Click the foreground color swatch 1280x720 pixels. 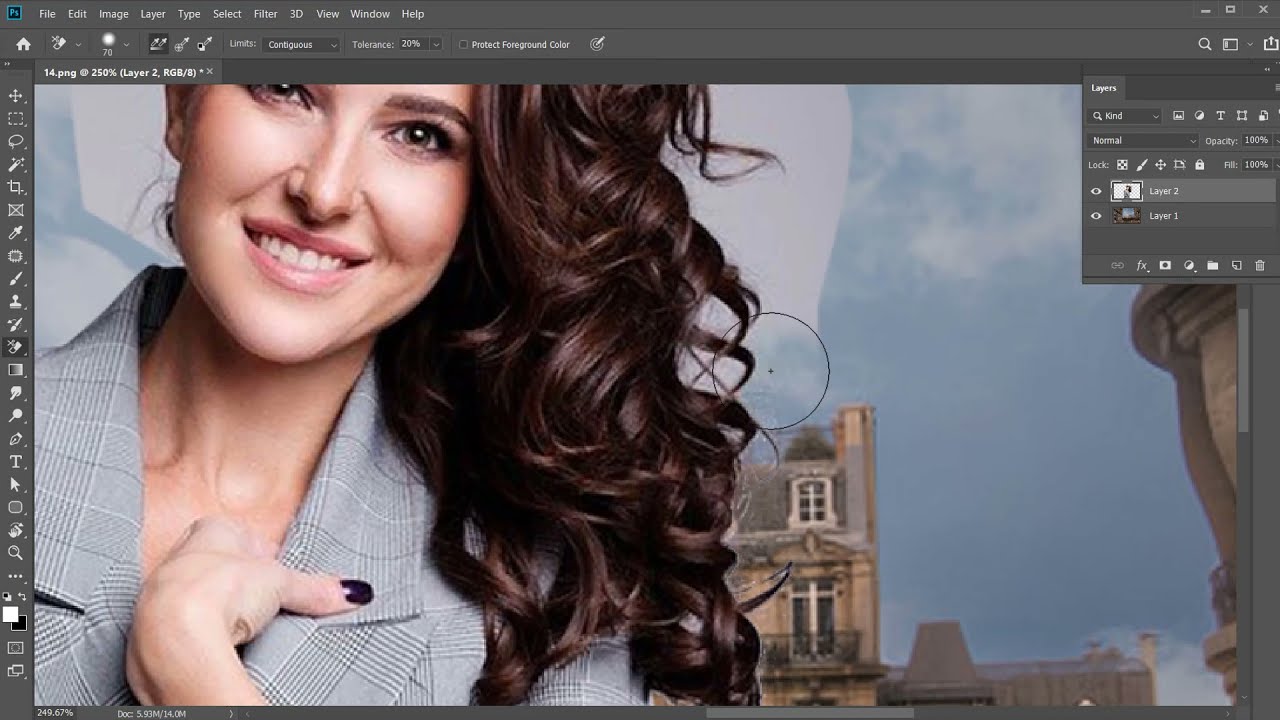(10, 615)
